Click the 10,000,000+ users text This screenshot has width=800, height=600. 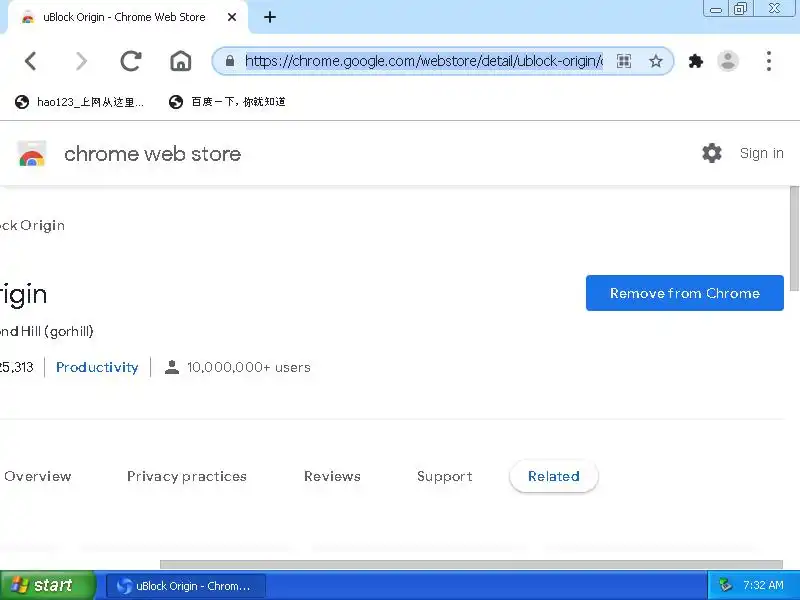click(x=248, y=367)
